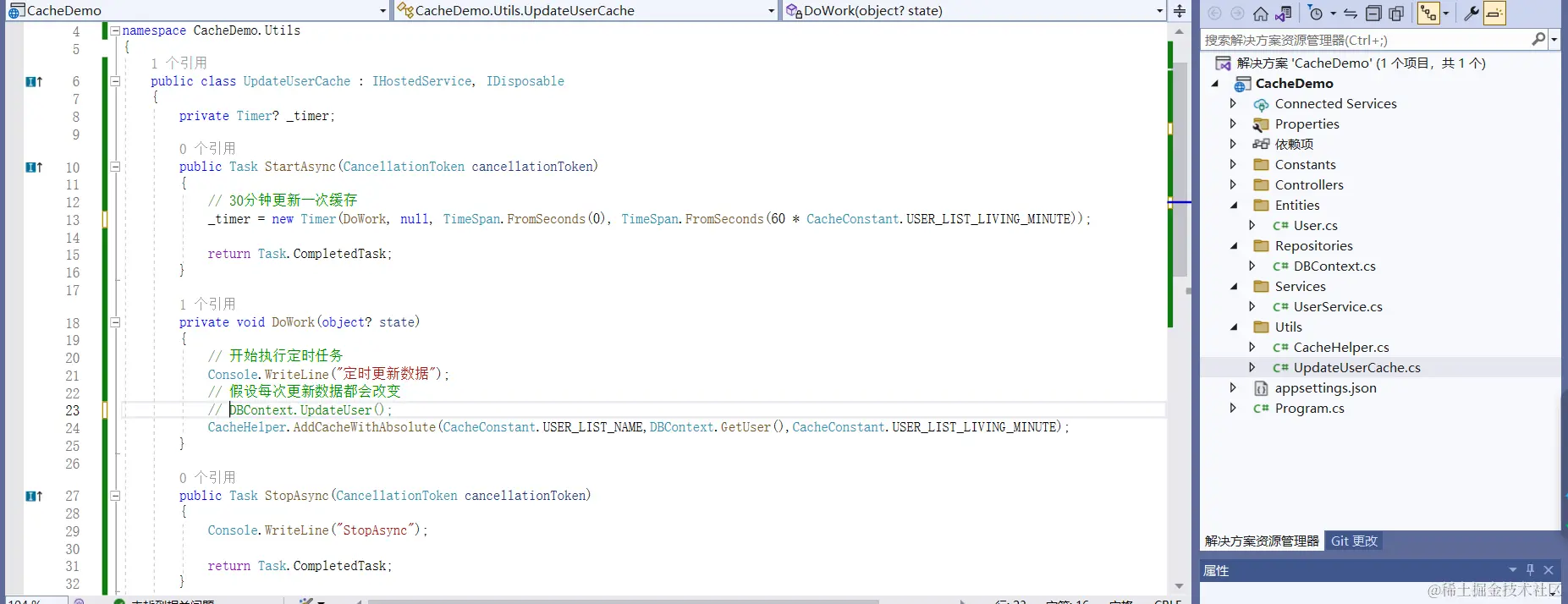This screenshot has width=1568, height=604.
Task: Collapse the CacheDemo project node
Action: pos(1215,84)
